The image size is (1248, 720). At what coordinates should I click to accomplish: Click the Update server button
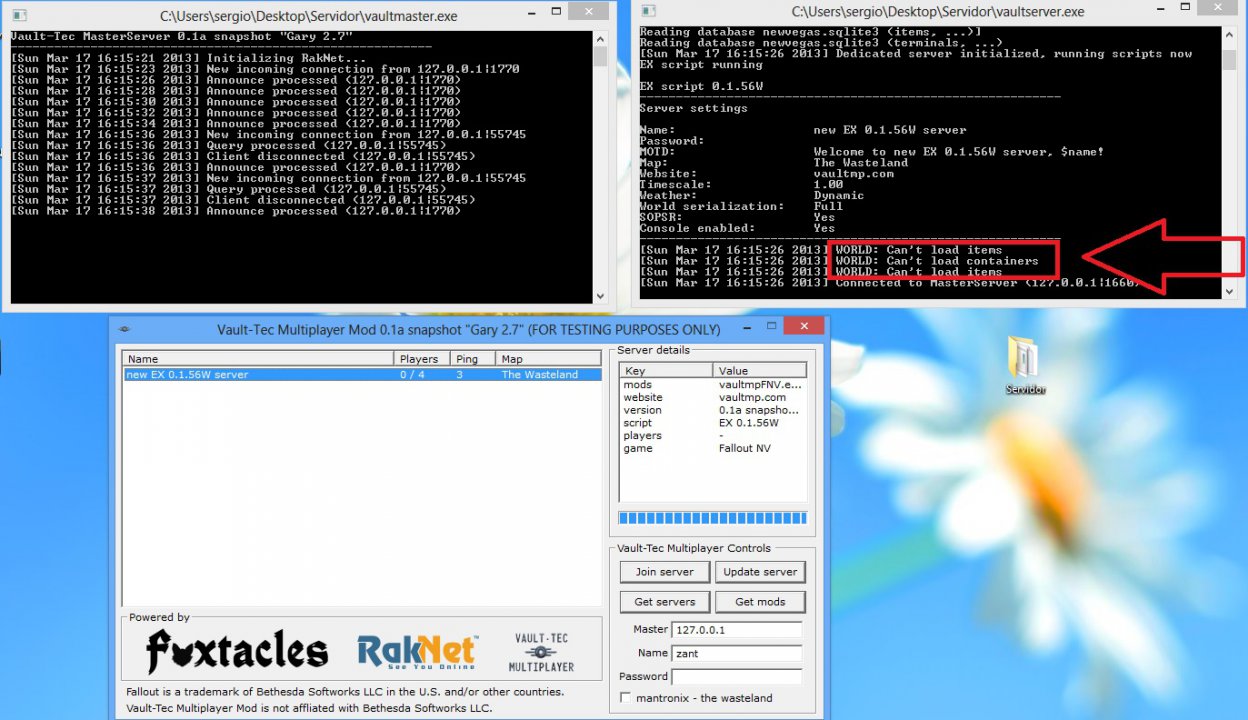[x=760, y=572]
